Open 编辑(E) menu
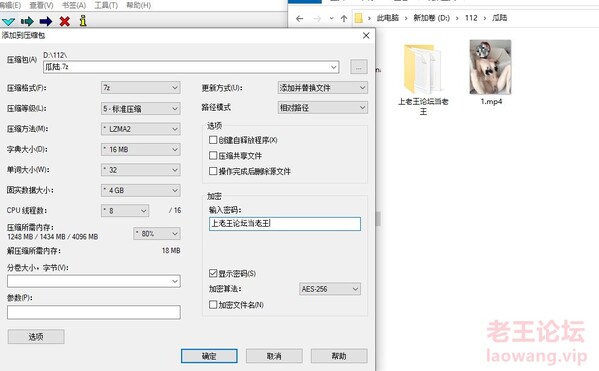Viewport: 599px width, 371px height. click(10, 5)
